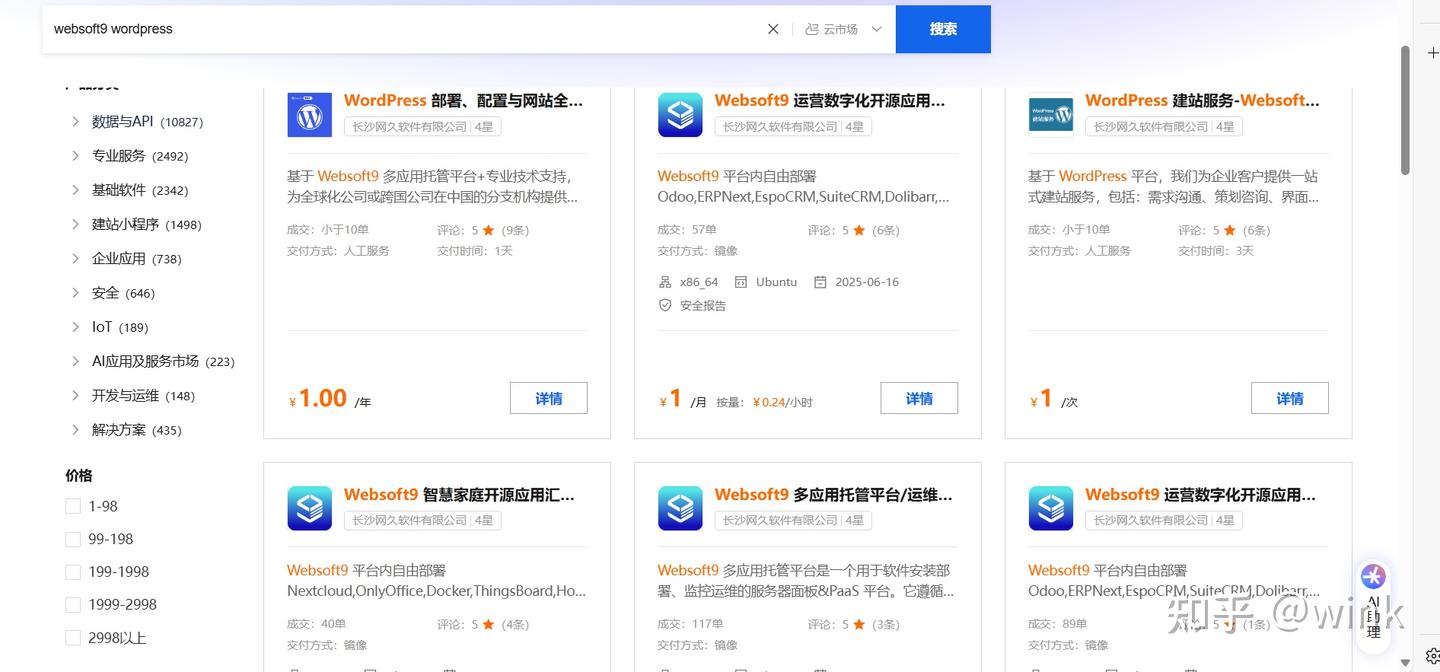Click the X icon to clear search text
The height and width of the screenshot is (672, 1440).
[x=772, y=29]
